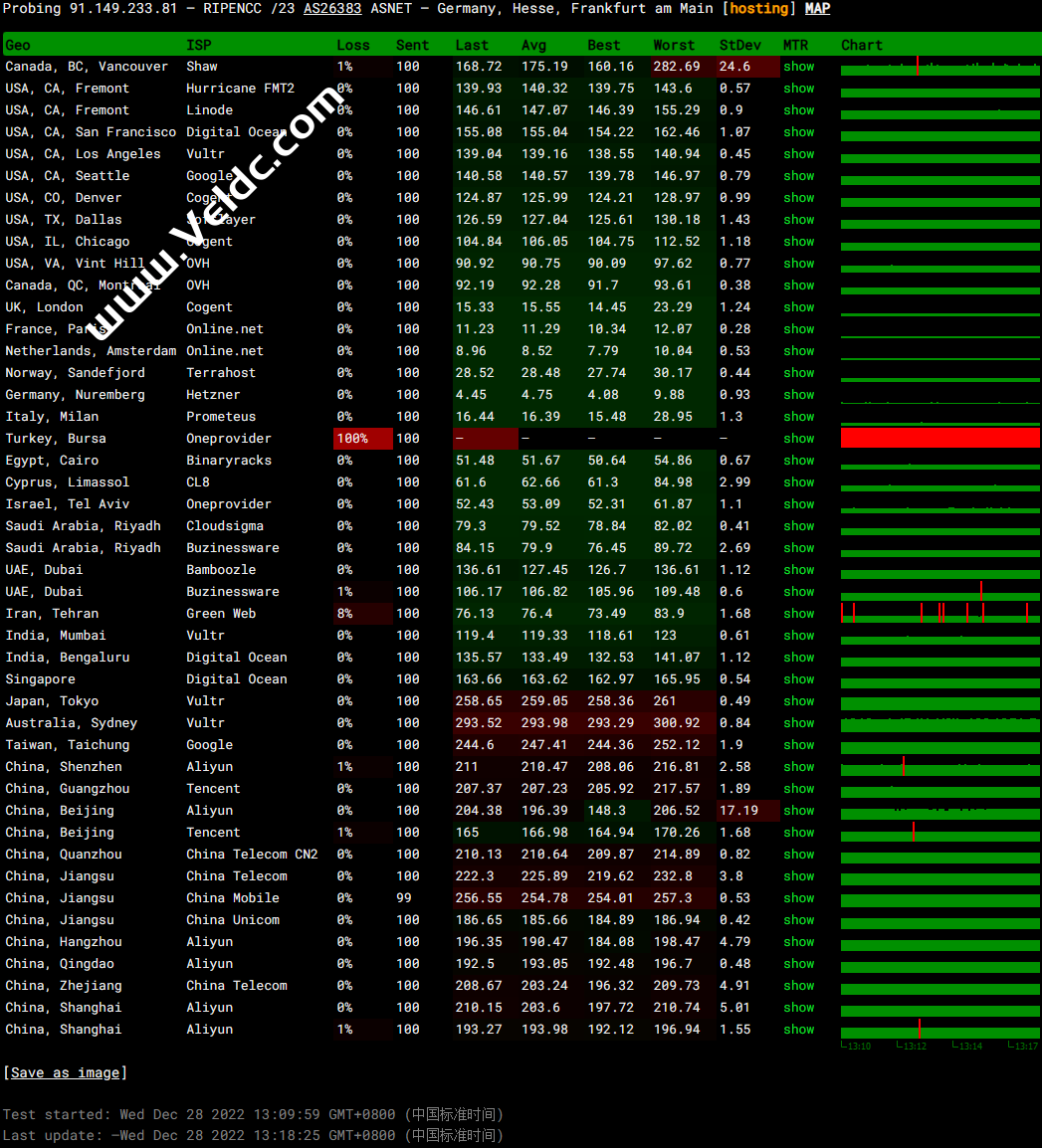Select the 24.6 StDev value for Shaw

[734, 67]
